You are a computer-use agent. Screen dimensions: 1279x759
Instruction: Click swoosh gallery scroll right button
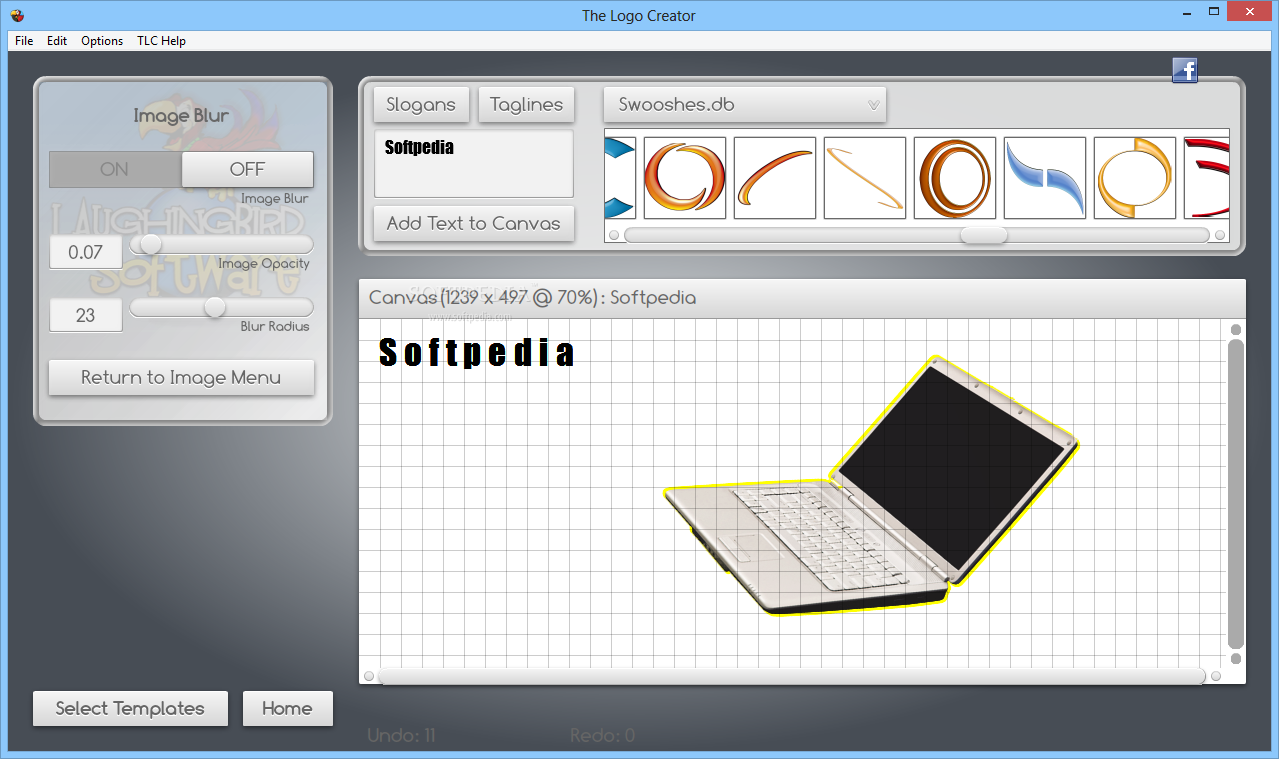pyautogui.click(x=1220, y=235)
